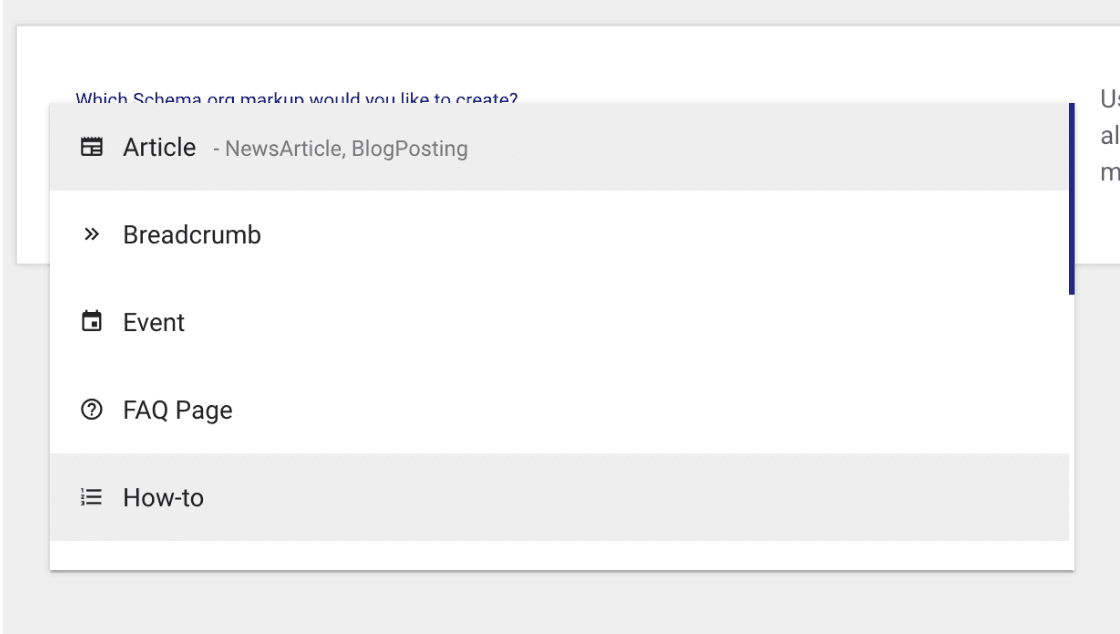Select Article from the markup list

[x=160, y=148]
